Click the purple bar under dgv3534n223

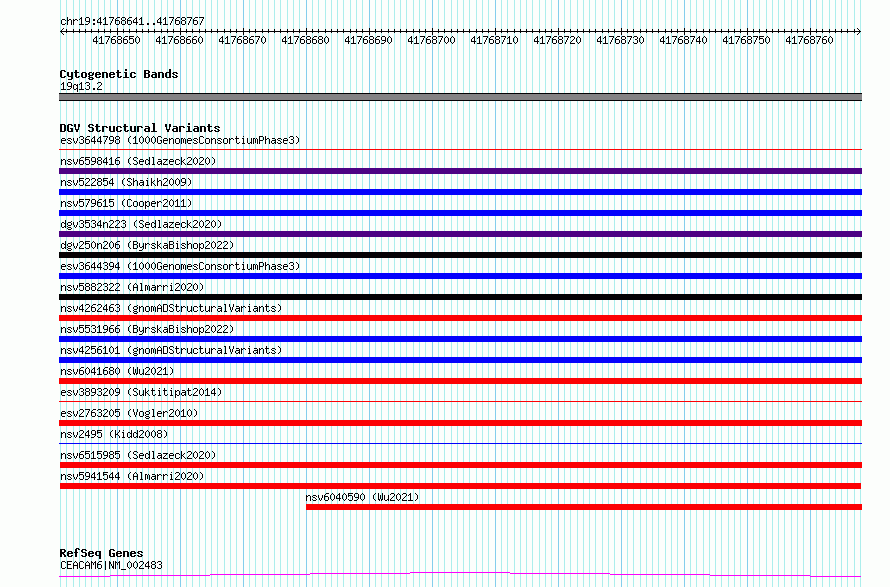click(460, 234)
